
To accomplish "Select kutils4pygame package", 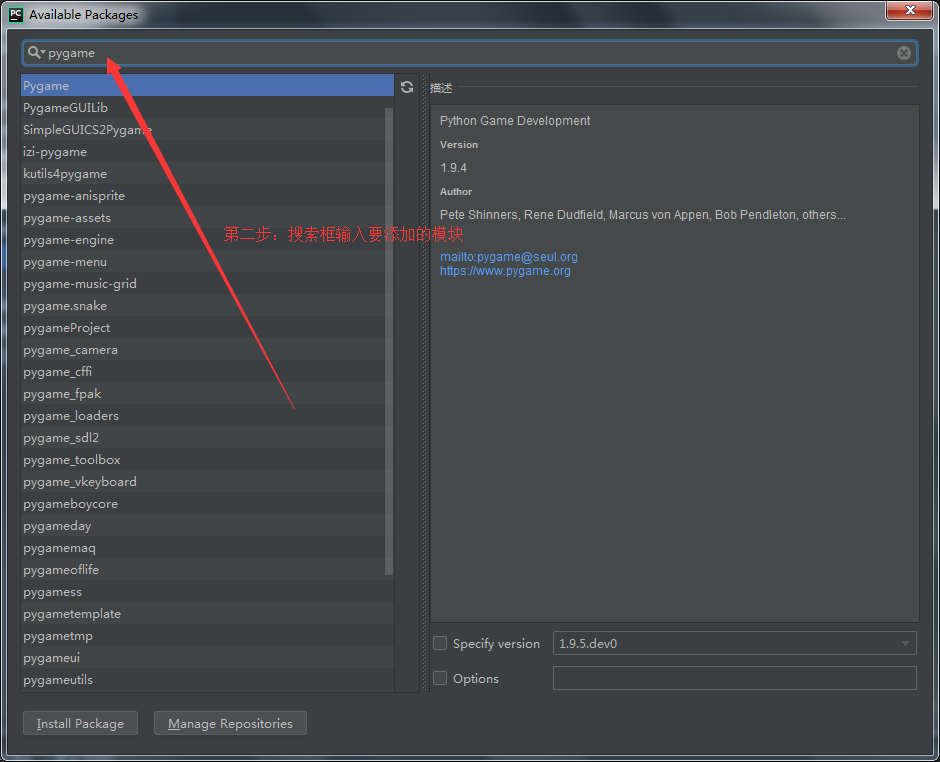I will 207,174.
